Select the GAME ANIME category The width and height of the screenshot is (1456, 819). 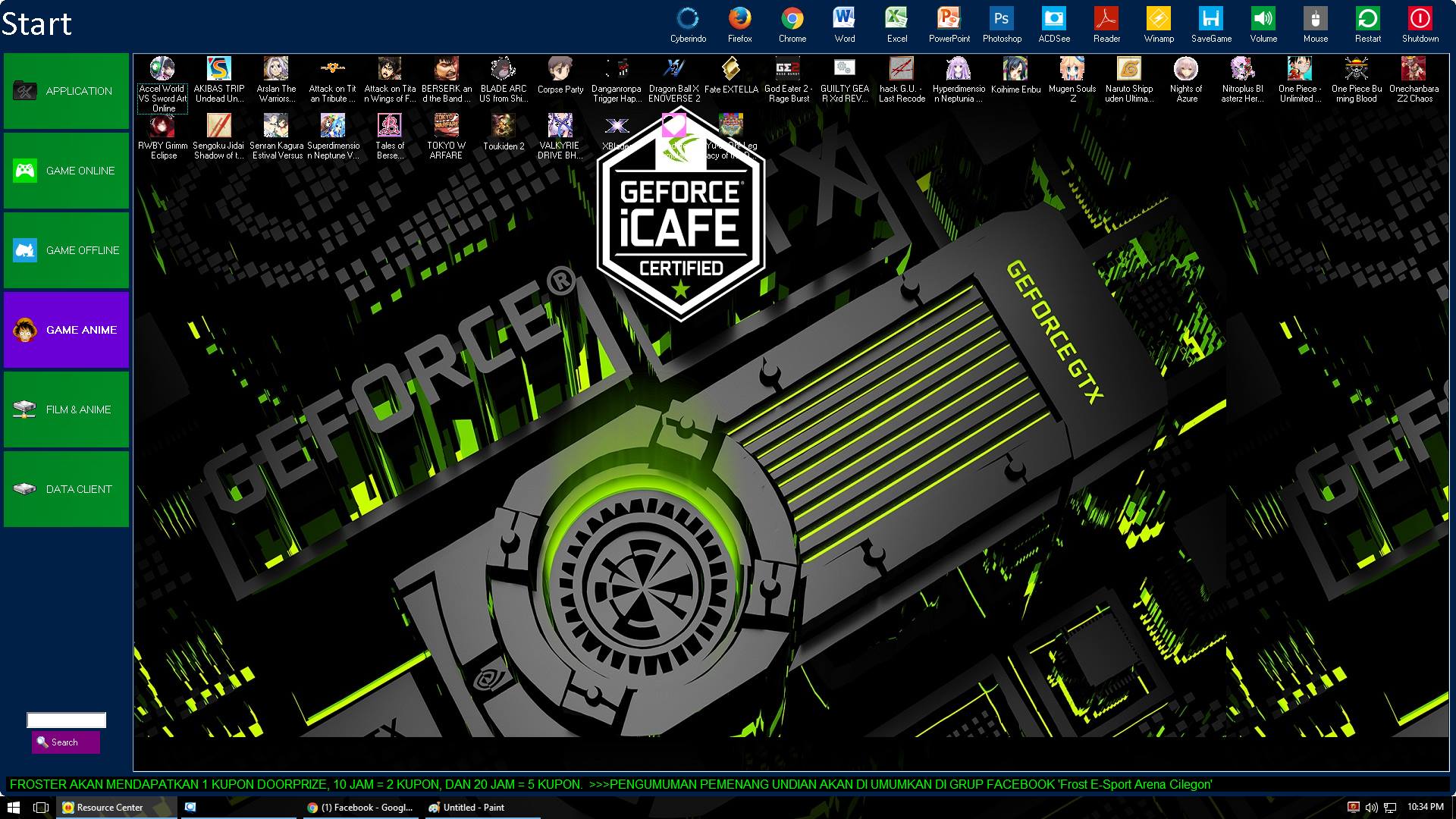66,330
